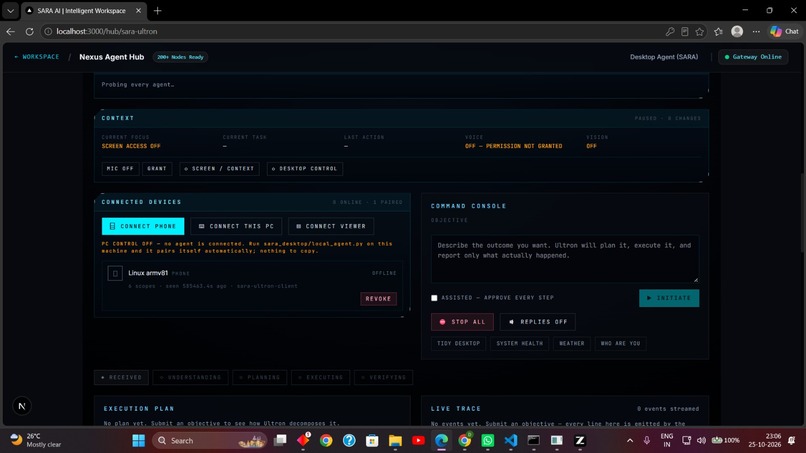This screenshot has width=806, height=453.
Task: Click the taskbar Search box
Action: coord(209,441)
